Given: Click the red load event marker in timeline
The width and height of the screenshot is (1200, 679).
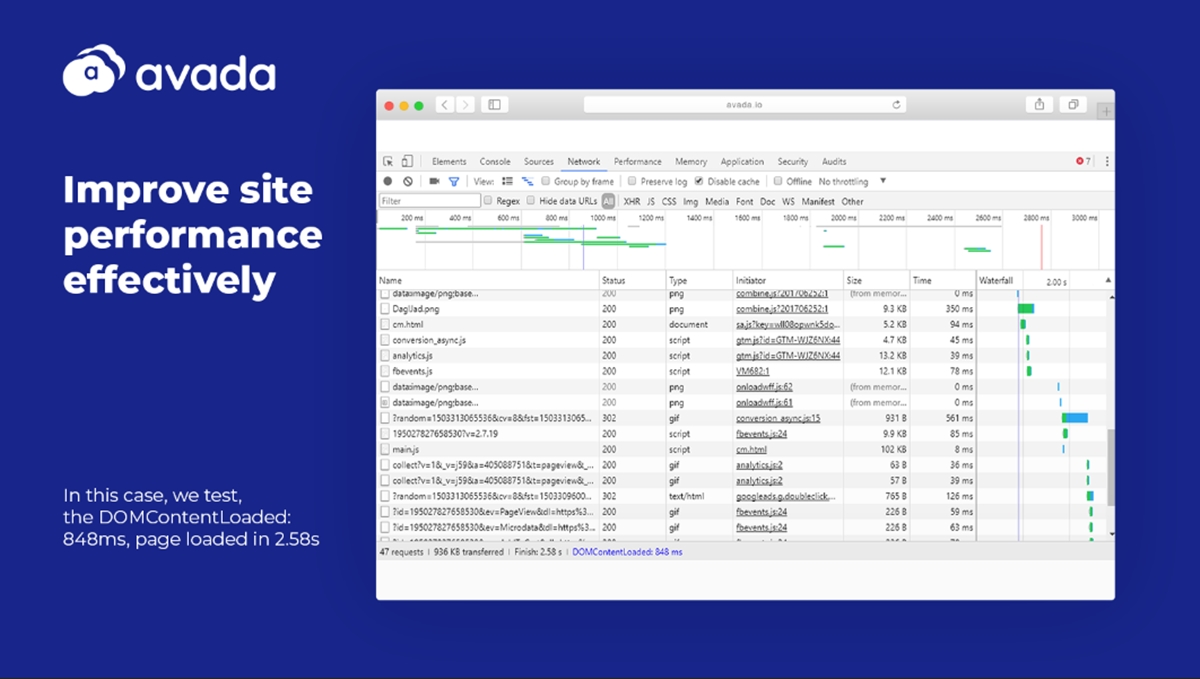Looking at the screenshot, I should coord(1041,246).
